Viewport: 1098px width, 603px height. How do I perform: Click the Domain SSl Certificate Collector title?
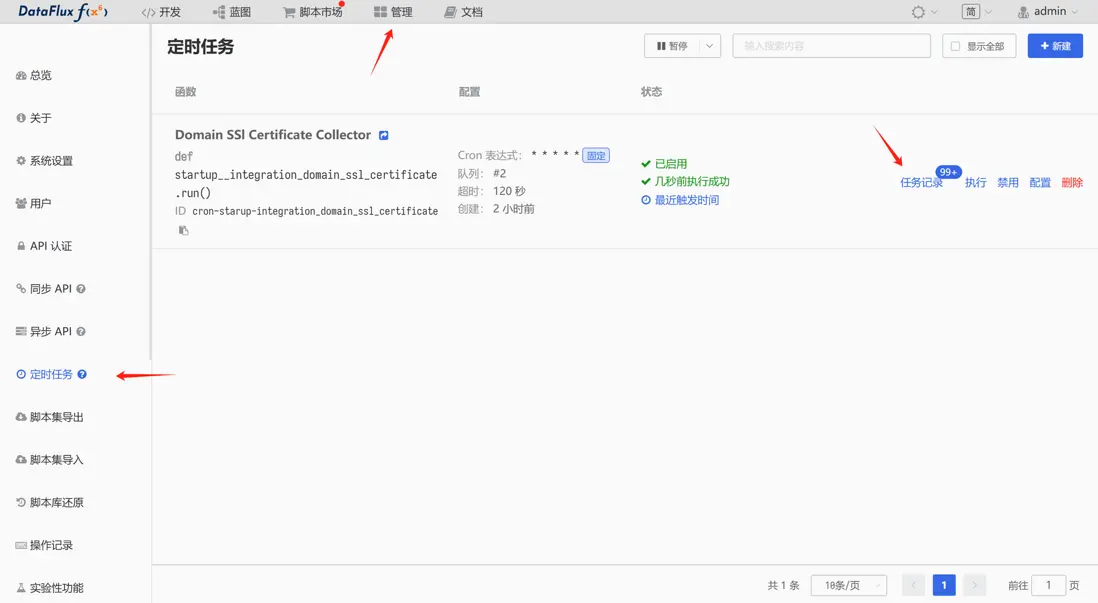pyautogui.click(x=272, y=134)
